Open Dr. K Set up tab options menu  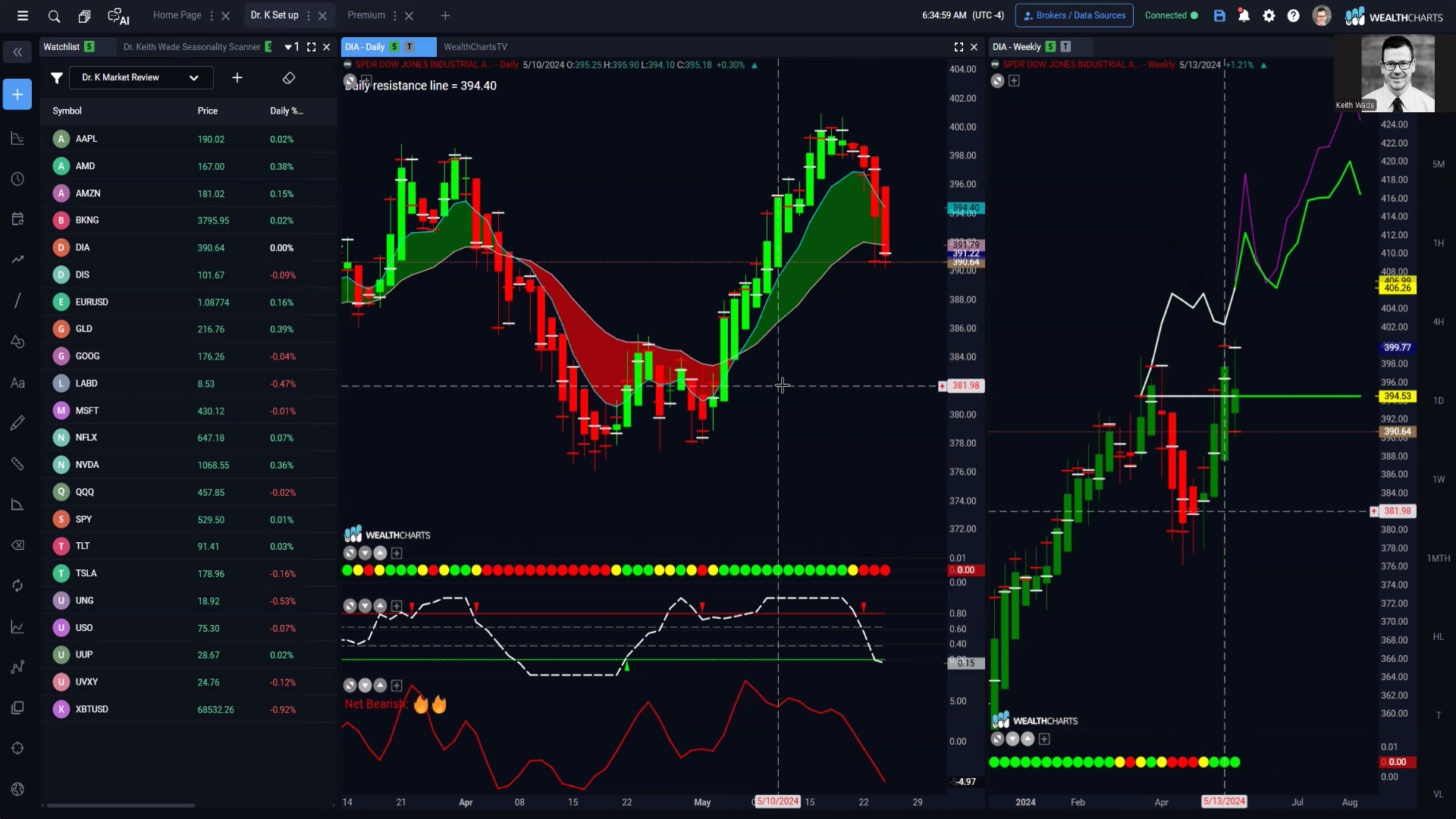pos(309,15)
